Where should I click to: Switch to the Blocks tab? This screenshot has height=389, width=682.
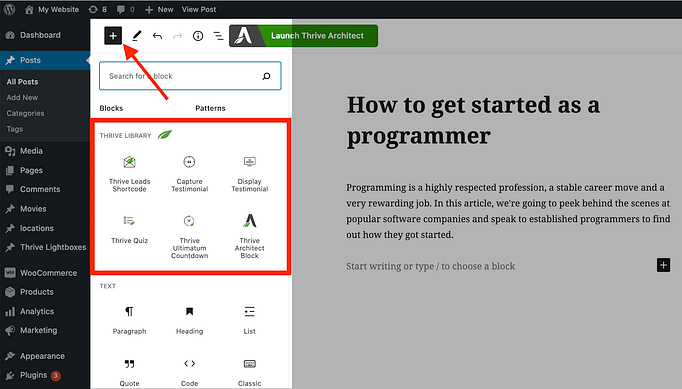[111, 108]
